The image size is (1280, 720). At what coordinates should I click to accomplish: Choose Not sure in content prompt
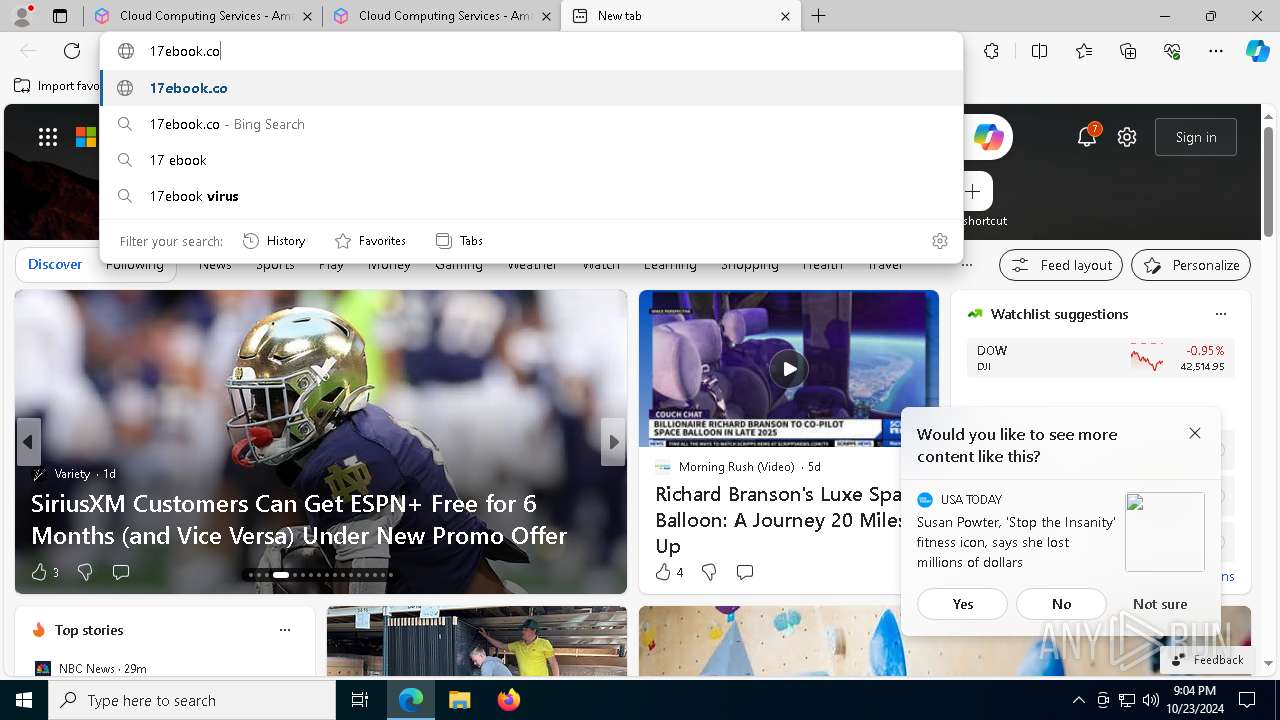(x=1160, y=604)
